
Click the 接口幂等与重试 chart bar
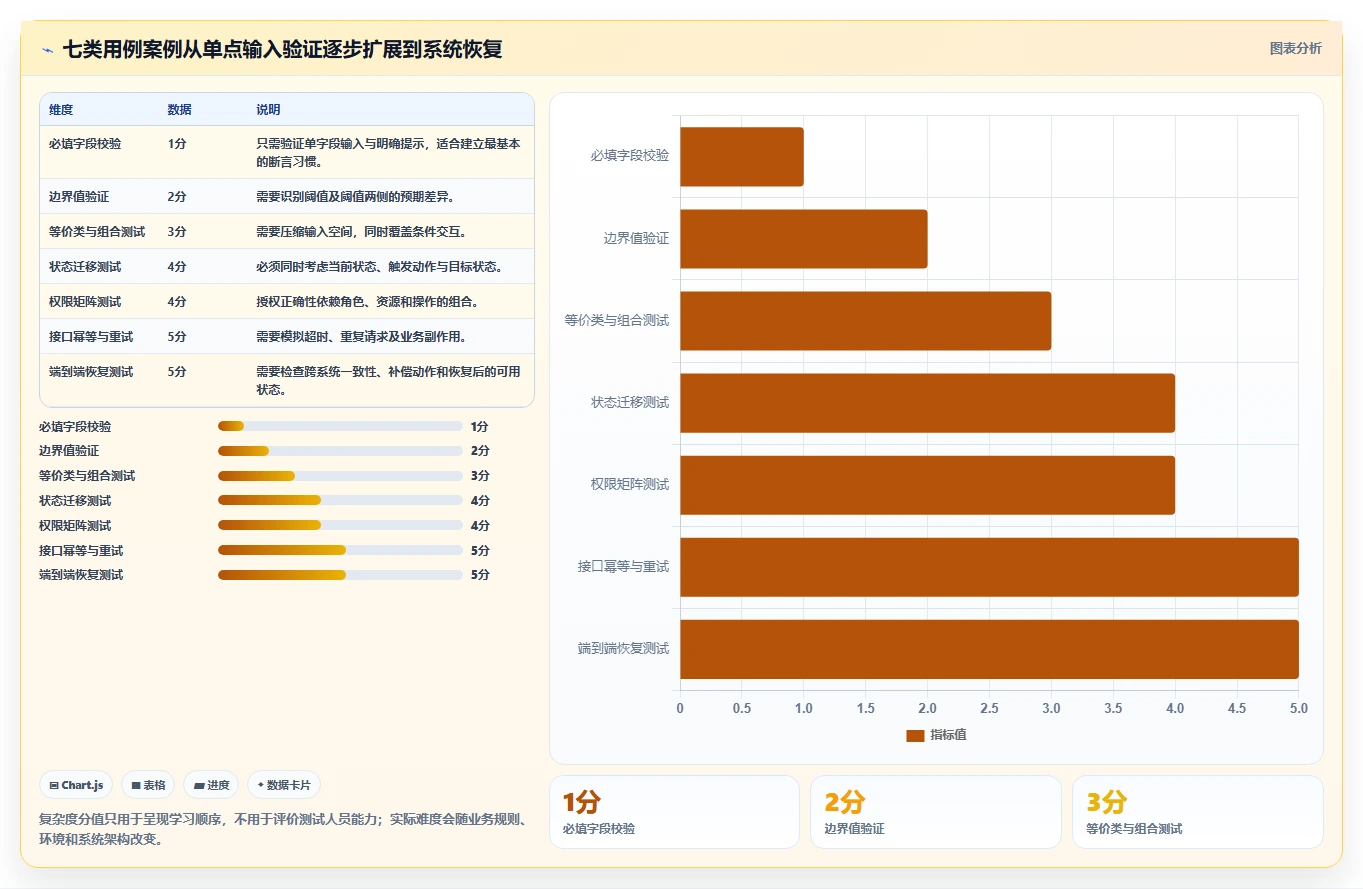coord(989,567)
